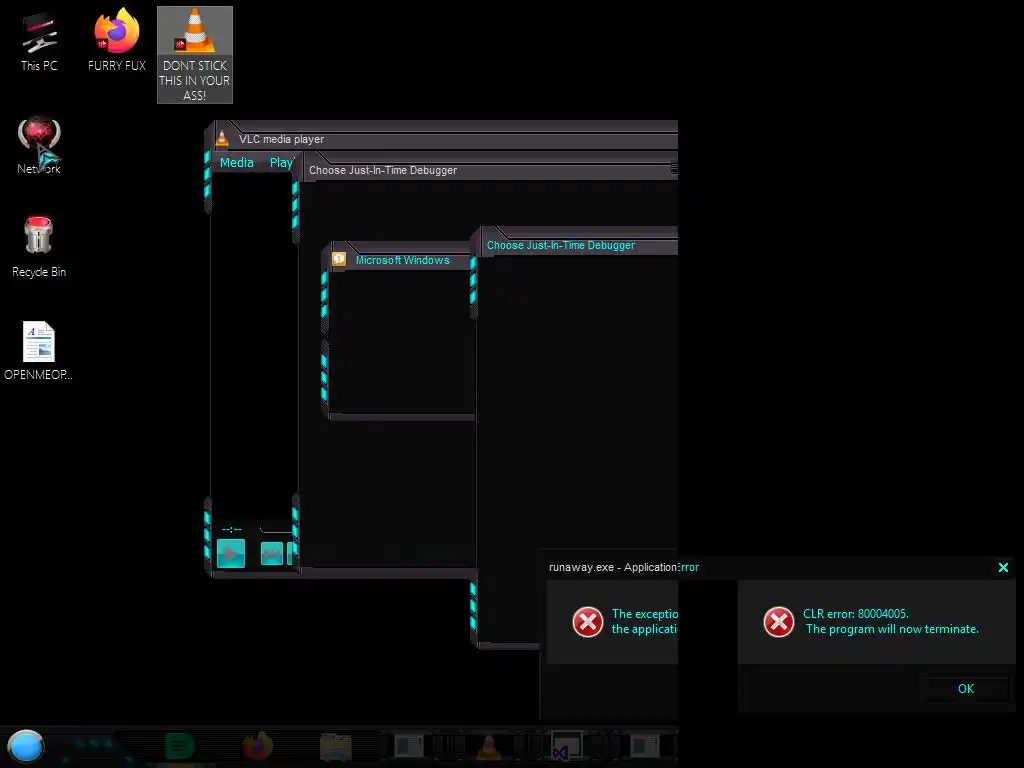
Task: Open the Recycle Bin icon
Action: pyautogui.click(x=39, y=247)
